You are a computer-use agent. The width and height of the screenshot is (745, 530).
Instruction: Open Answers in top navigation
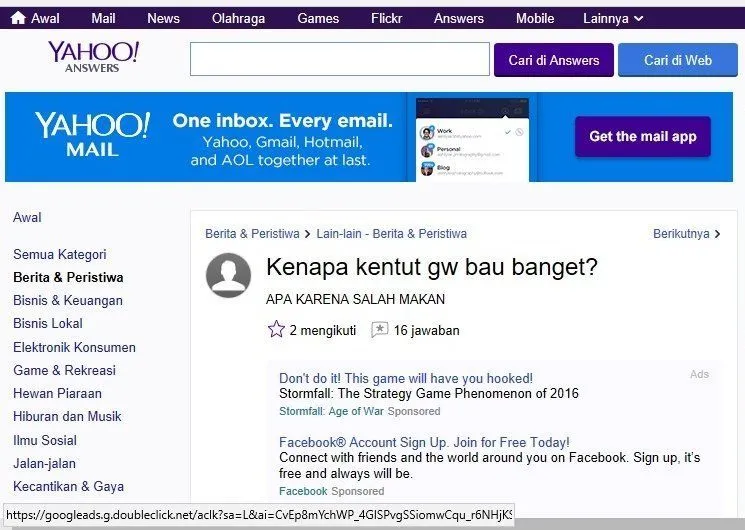point(458,19)
